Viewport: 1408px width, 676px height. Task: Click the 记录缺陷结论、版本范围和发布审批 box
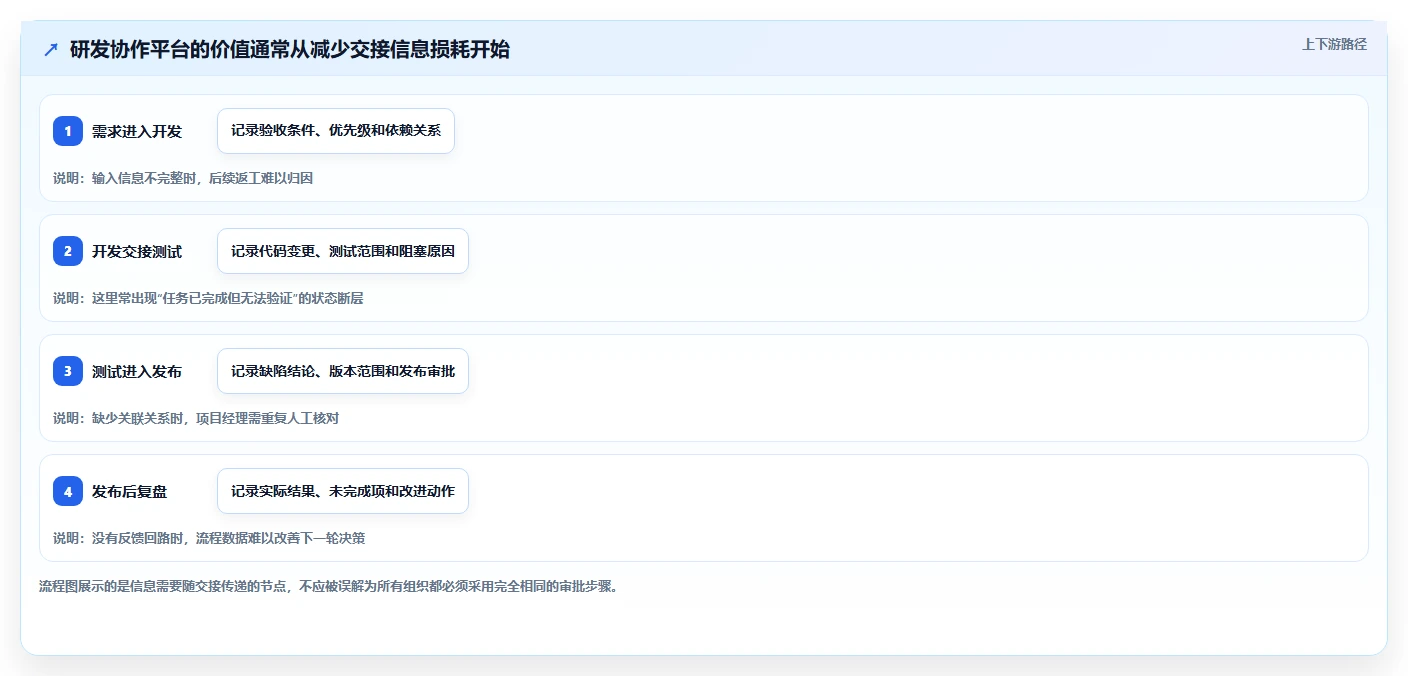pyautogui.click(x=343, y=371)
